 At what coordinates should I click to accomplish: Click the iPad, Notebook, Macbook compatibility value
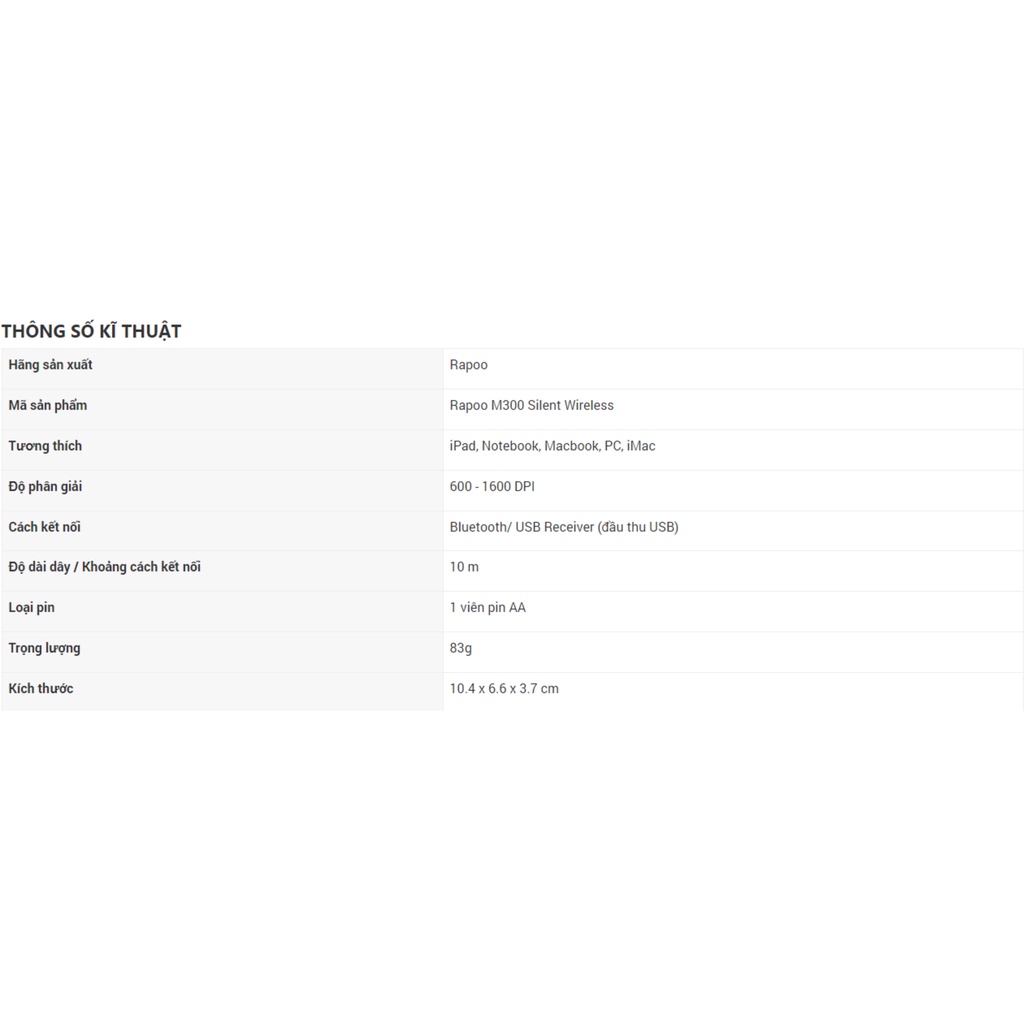pos(553,446)
